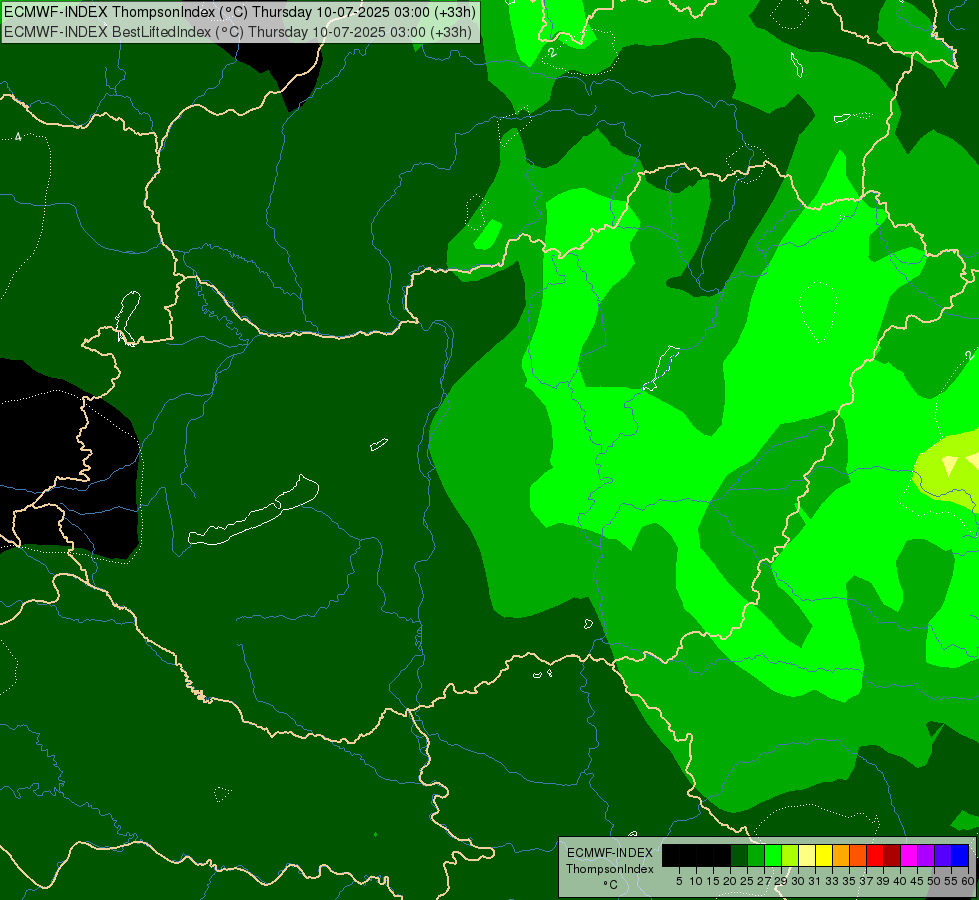Click the ThompsonIndex title line at top

tap(240, 12)
